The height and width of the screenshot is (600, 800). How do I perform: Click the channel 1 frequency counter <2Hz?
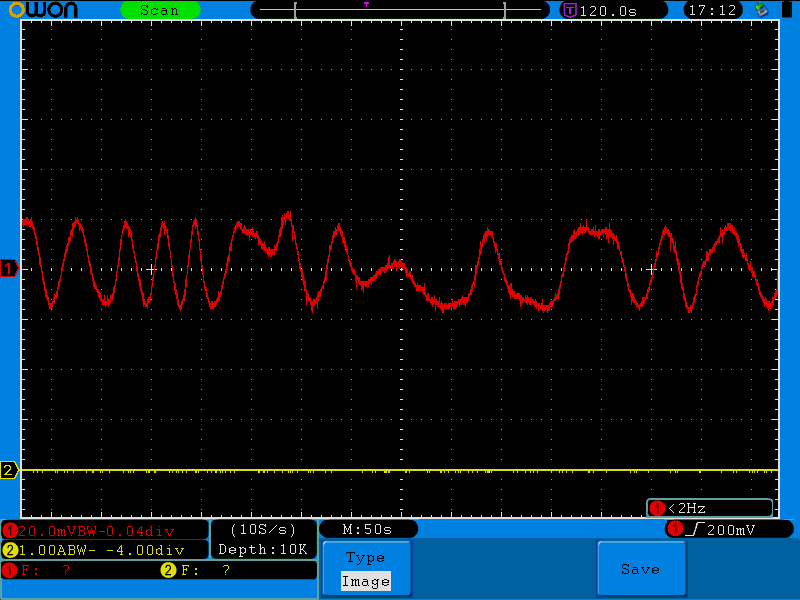point(709,508)
